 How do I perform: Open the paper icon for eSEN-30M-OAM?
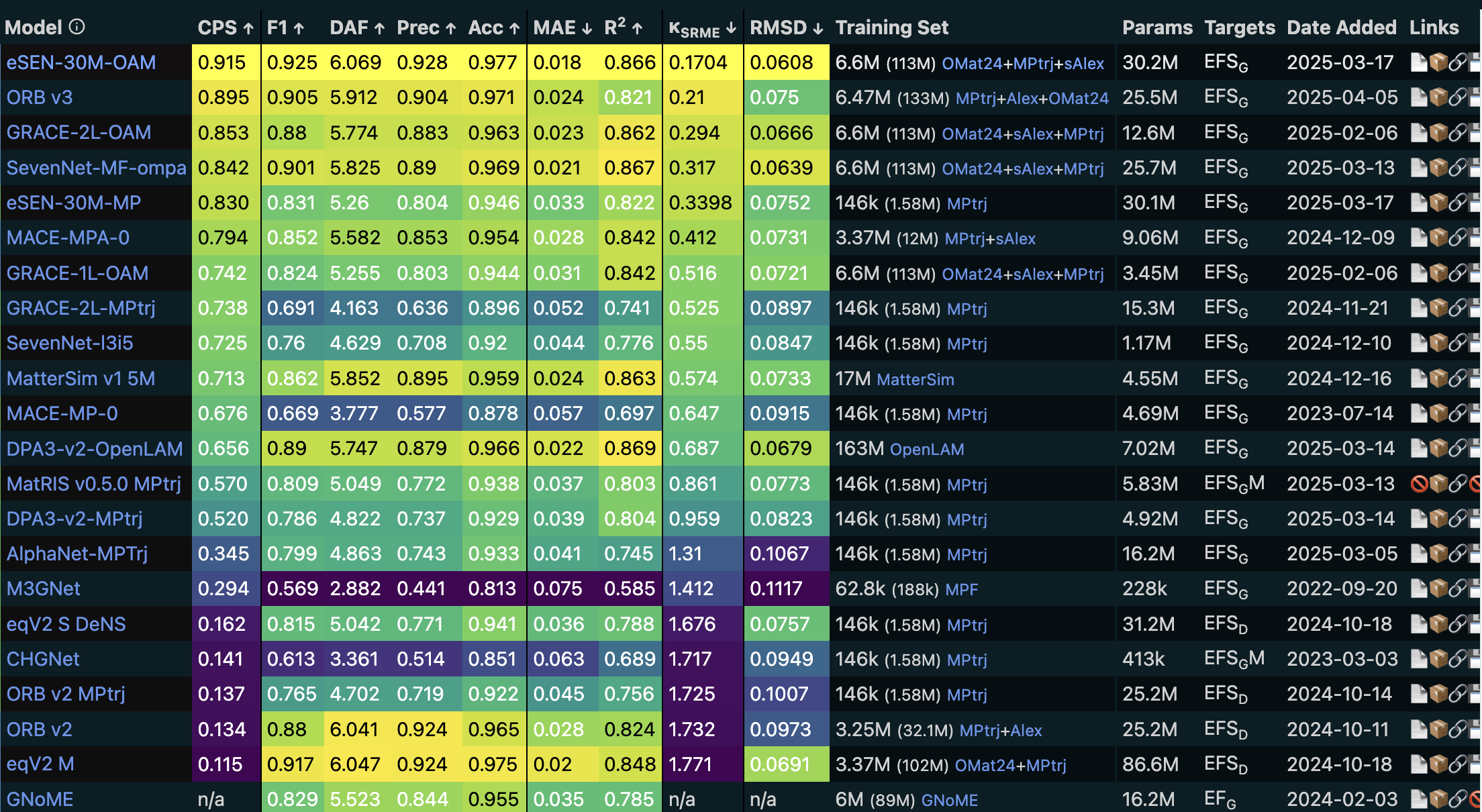click(1420, 62)
